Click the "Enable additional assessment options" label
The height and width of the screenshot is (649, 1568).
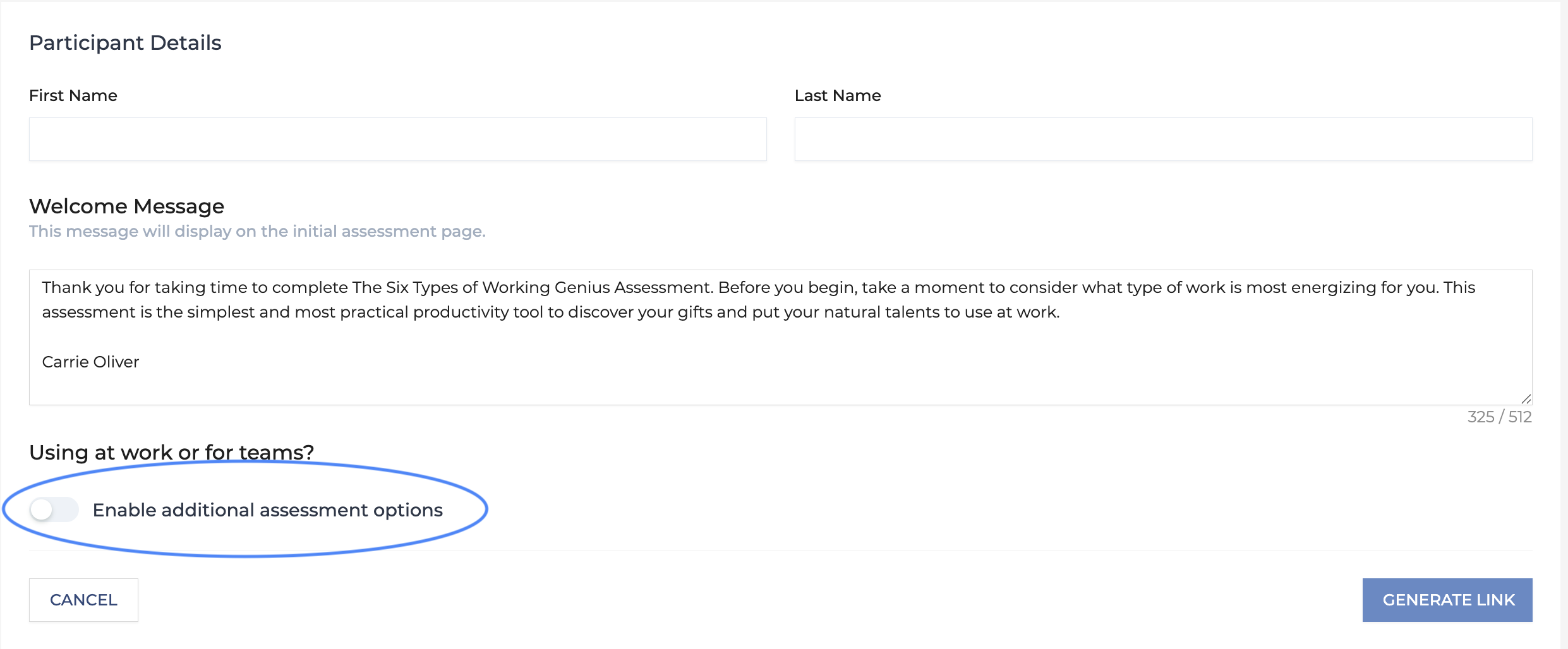[267, 510]
